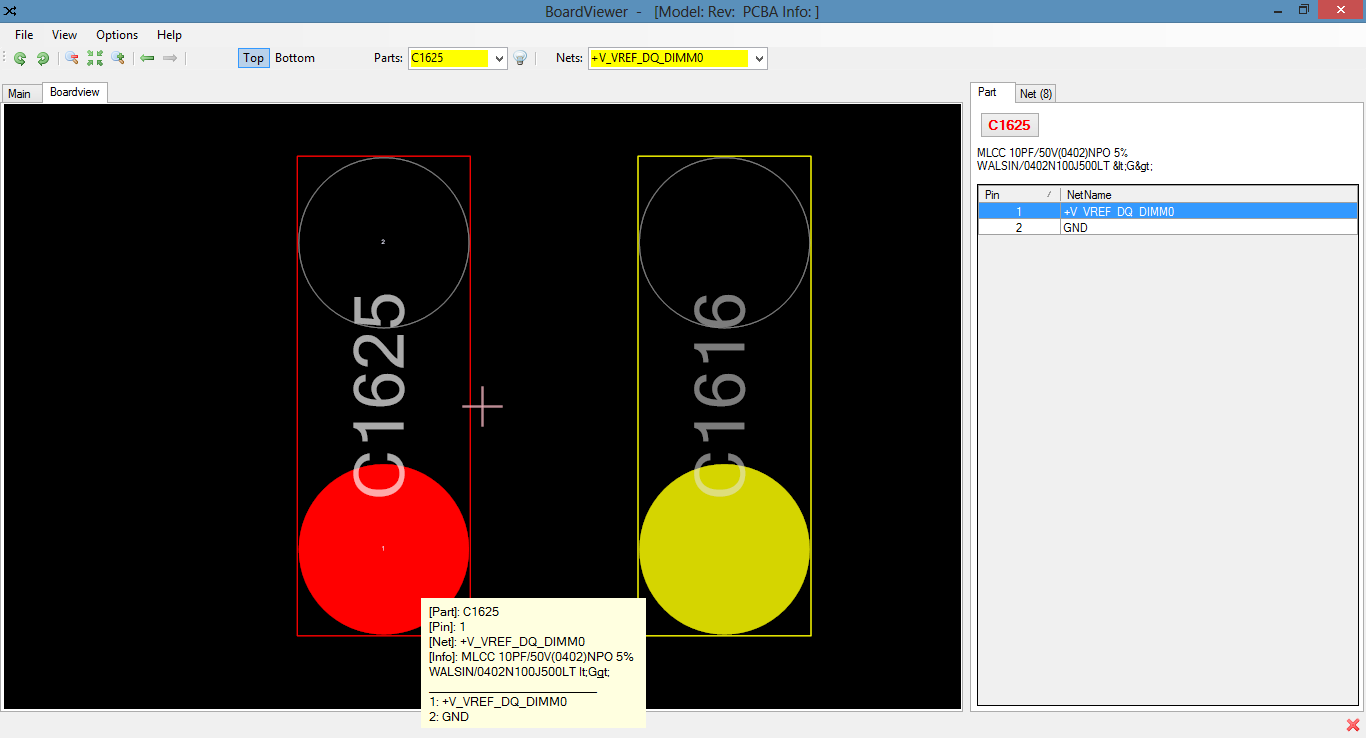Click the light bulb highlight icon
The height and width of the screenshot is (738, 1366).
pos(520,58)
